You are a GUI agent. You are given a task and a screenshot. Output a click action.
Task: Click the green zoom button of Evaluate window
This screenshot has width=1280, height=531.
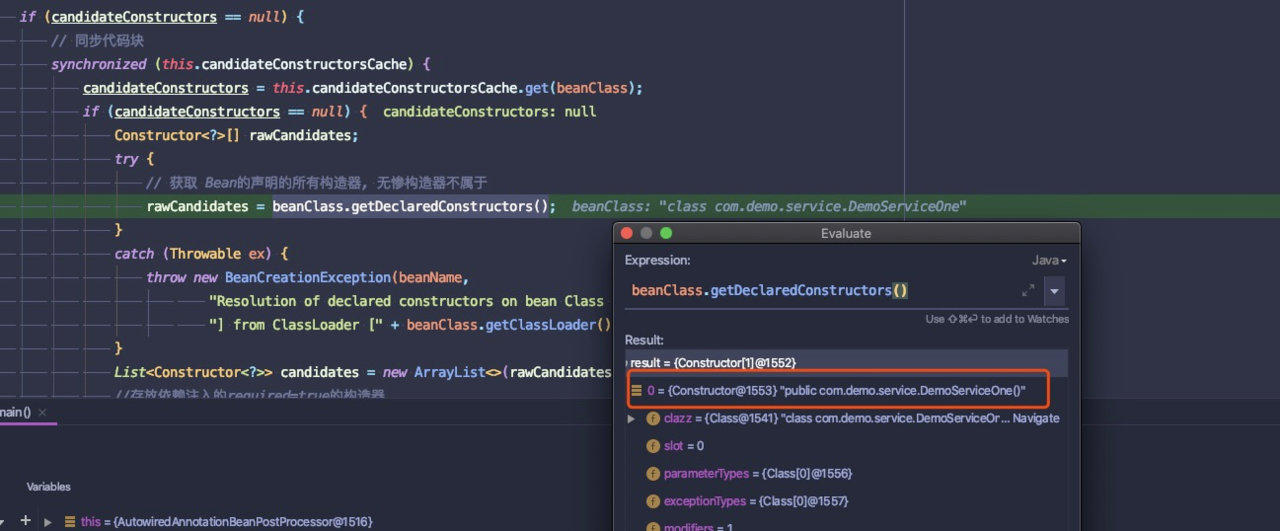click(666, 233)
